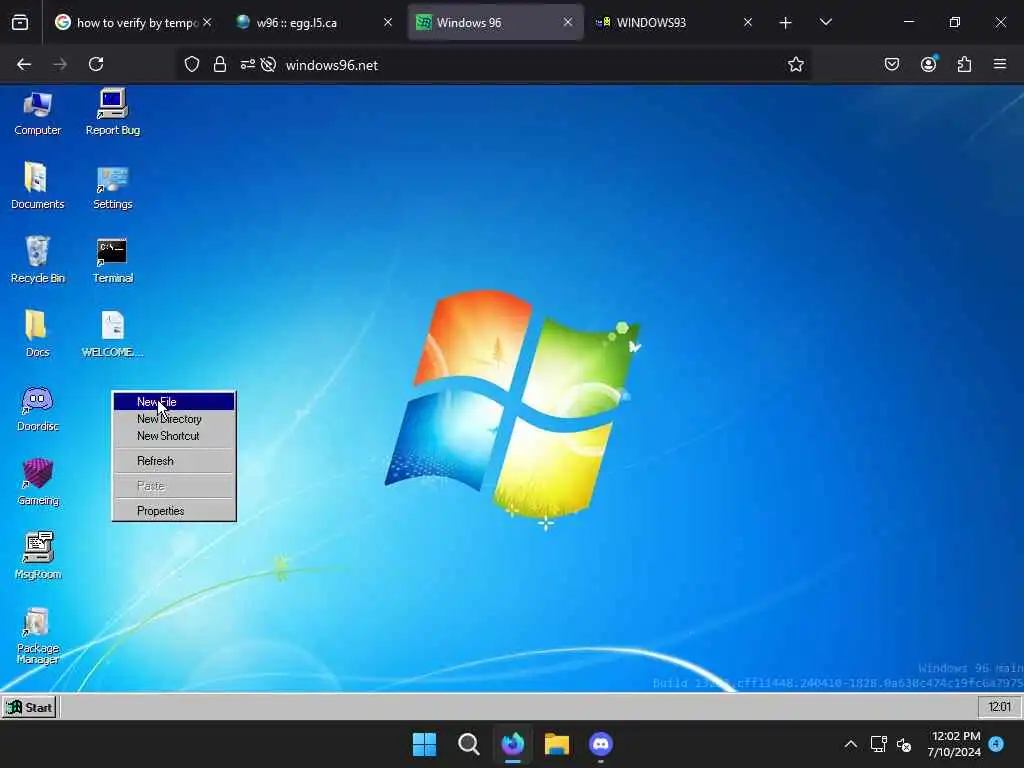The width and height of the screenshot is (1024, 768).
Task: Launch the Terminal shortcut
Action: tap(112, 261)
